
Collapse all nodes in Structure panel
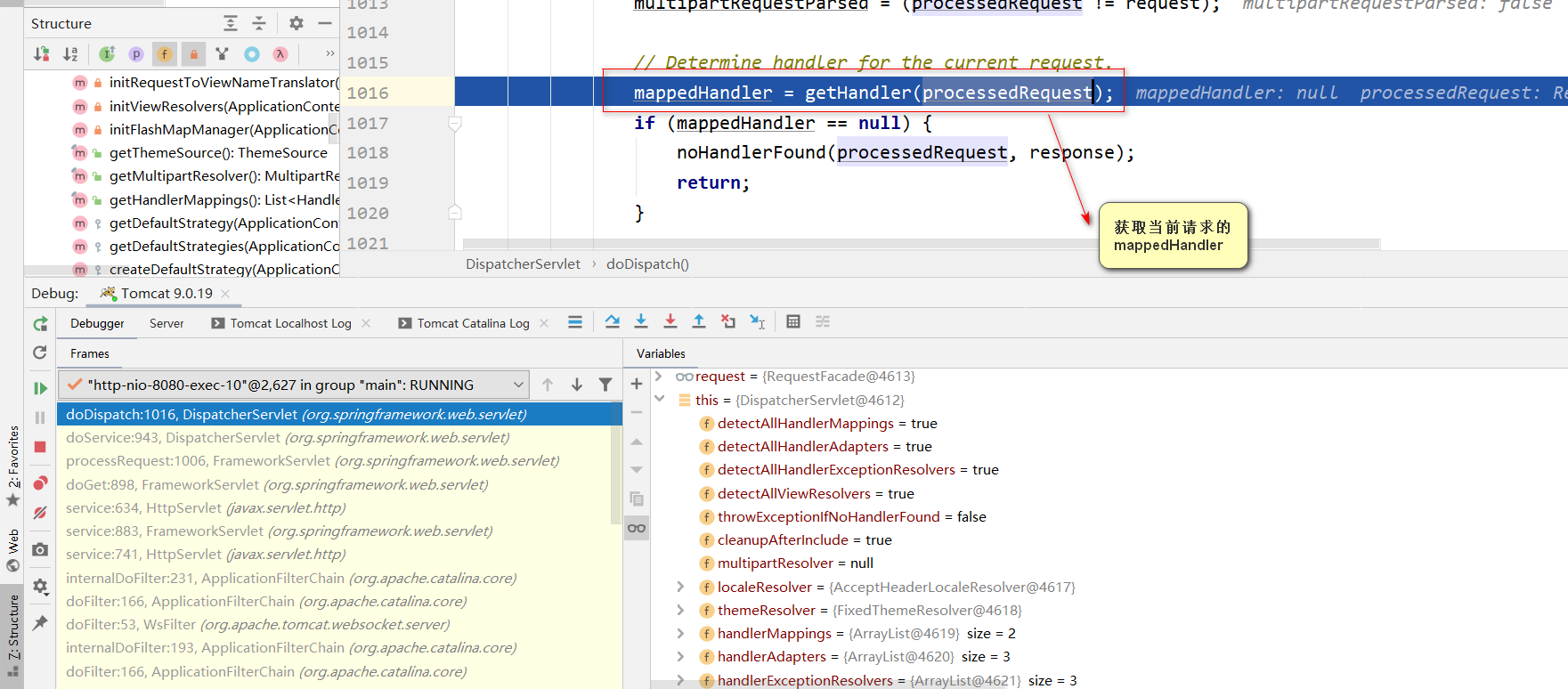(x=259, y=23)
